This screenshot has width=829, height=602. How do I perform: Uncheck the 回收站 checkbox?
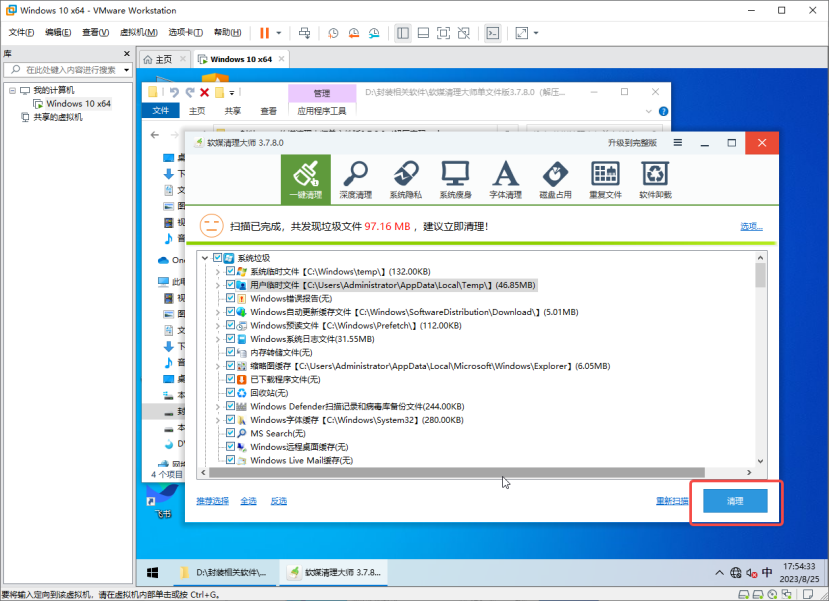(x=231, y=393)
